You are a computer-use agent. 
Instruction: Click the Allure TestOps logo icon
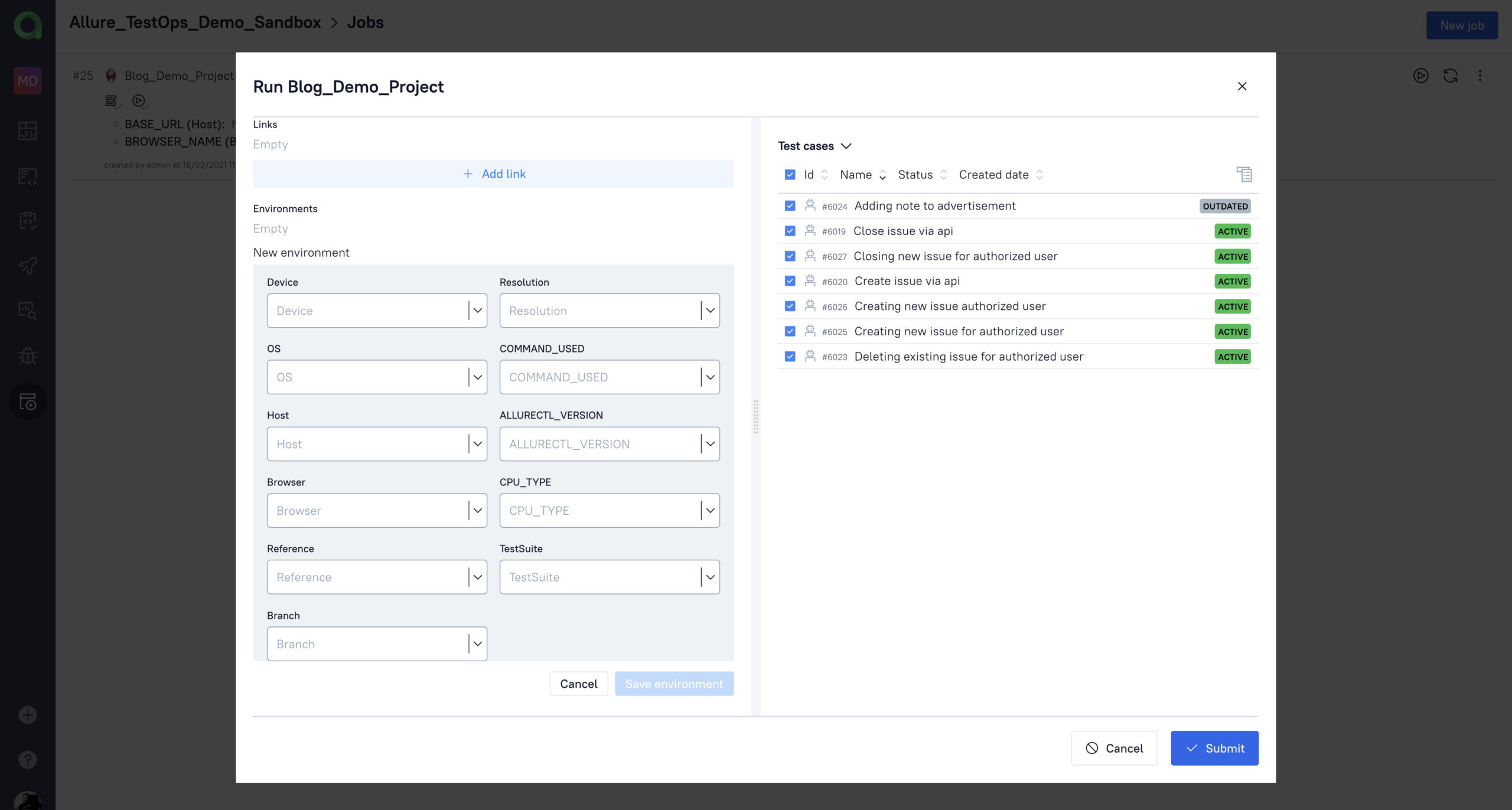27,25
